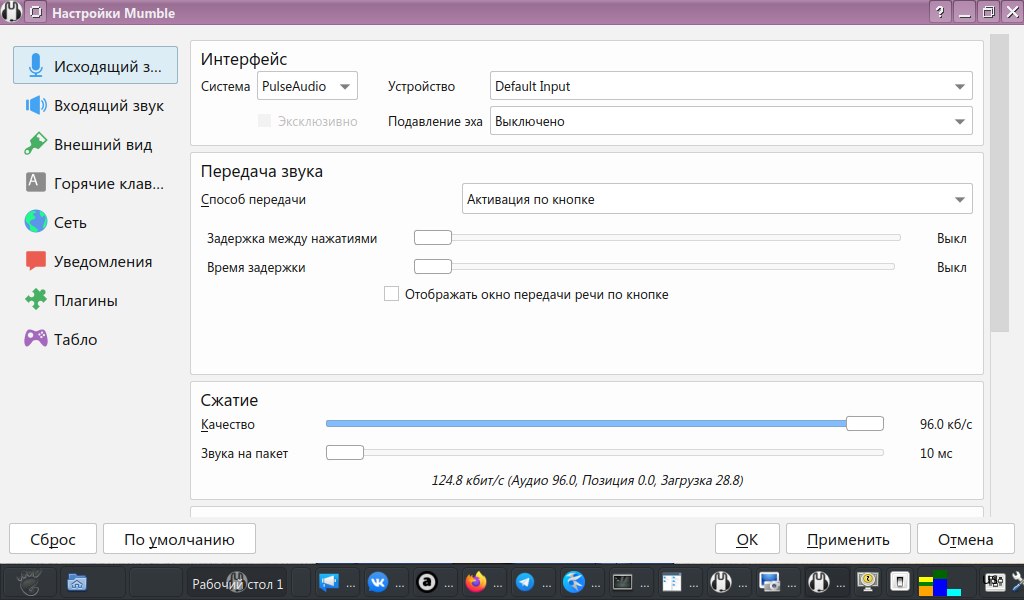1024x600 pixels.
Task: Open the Способ передачи dropdown
Action: 717,198
